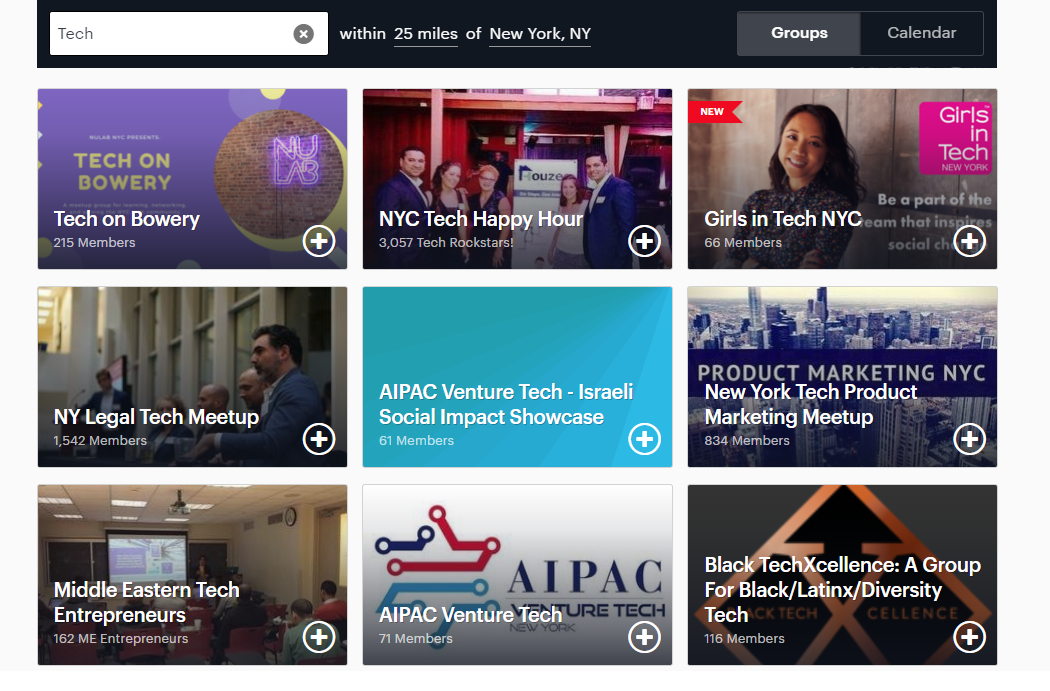This screenshot has width=1050, height=691.
Task: Click 'TECH ON BOWERY' yellow heading
Action: [x=123, y=171]
